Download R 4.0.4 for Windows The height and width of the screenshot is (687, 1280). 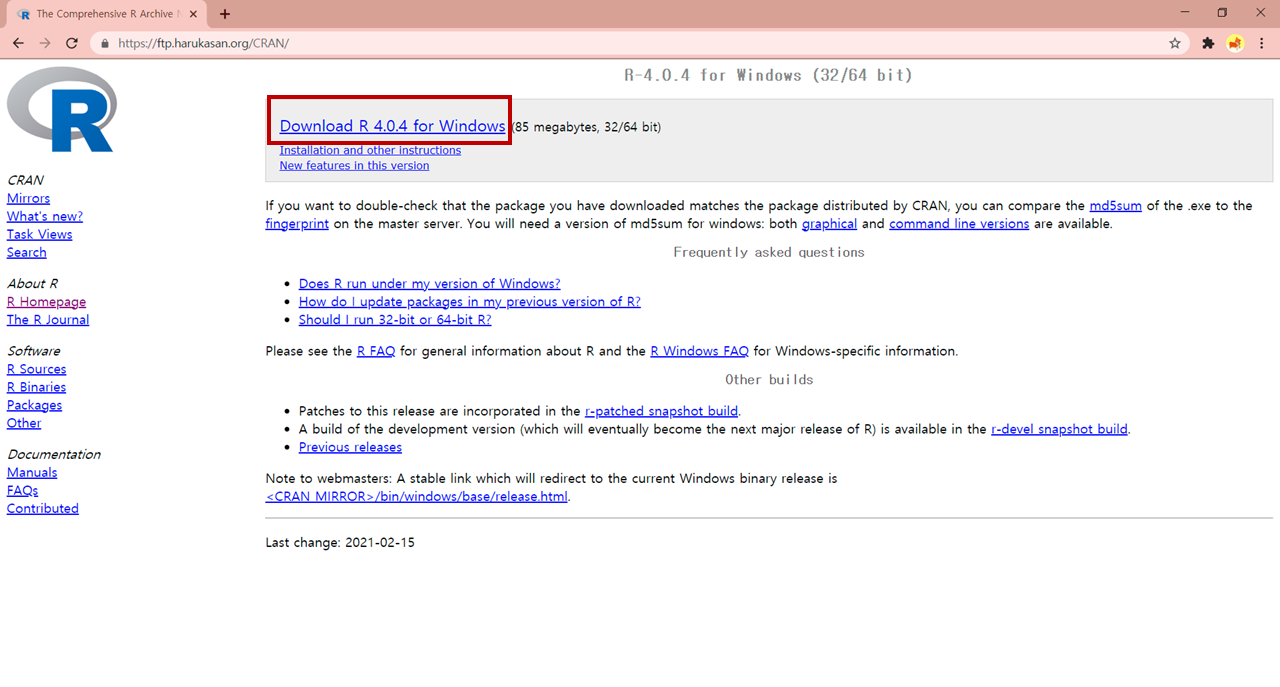(392, 126)
